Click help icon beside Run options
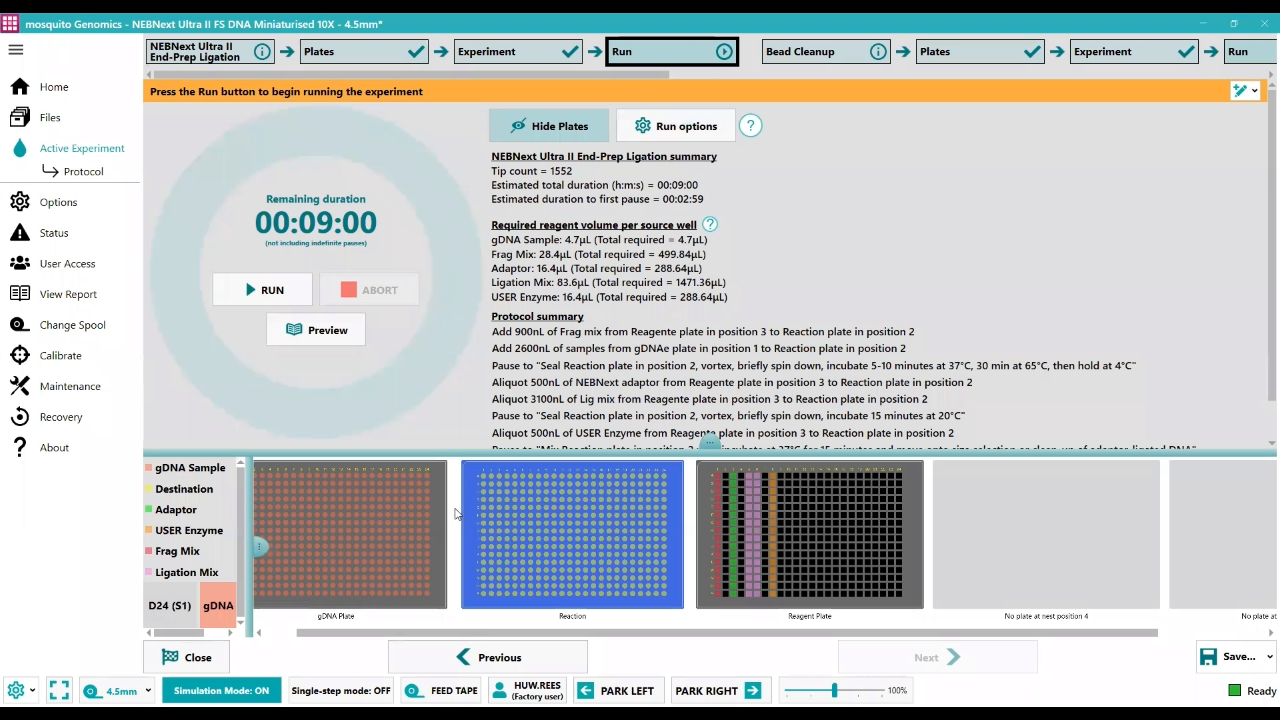The image size is (1280, 720). (x=750, y=126)
